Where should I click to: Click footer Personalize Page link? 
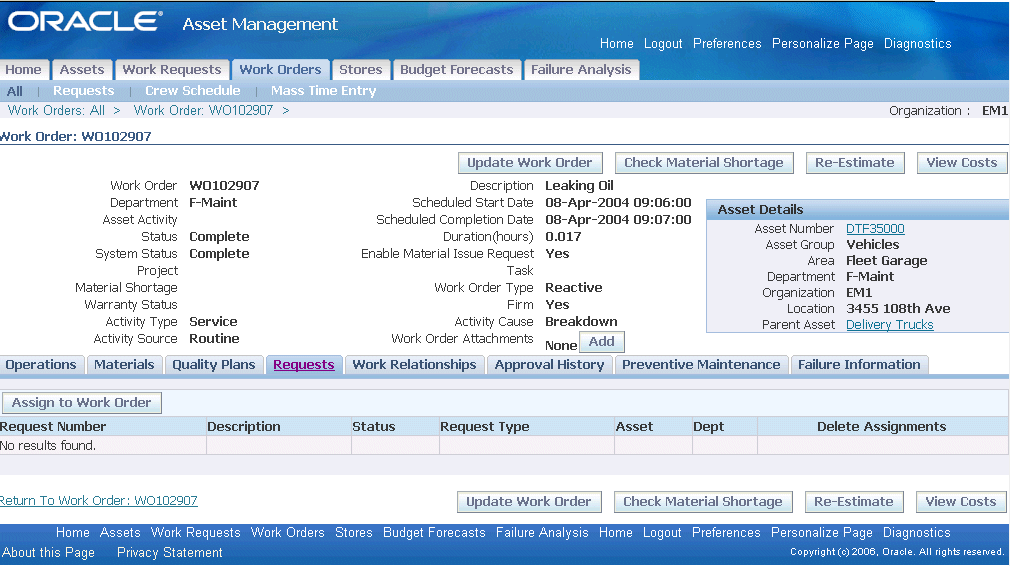[x=821, y=533]
